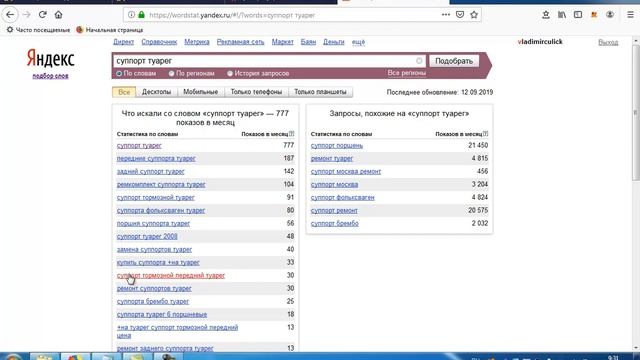Click 'Последнее обновление: 12.09.2019' text
This screenshot has height=360, width=640.
pos(440,92)
